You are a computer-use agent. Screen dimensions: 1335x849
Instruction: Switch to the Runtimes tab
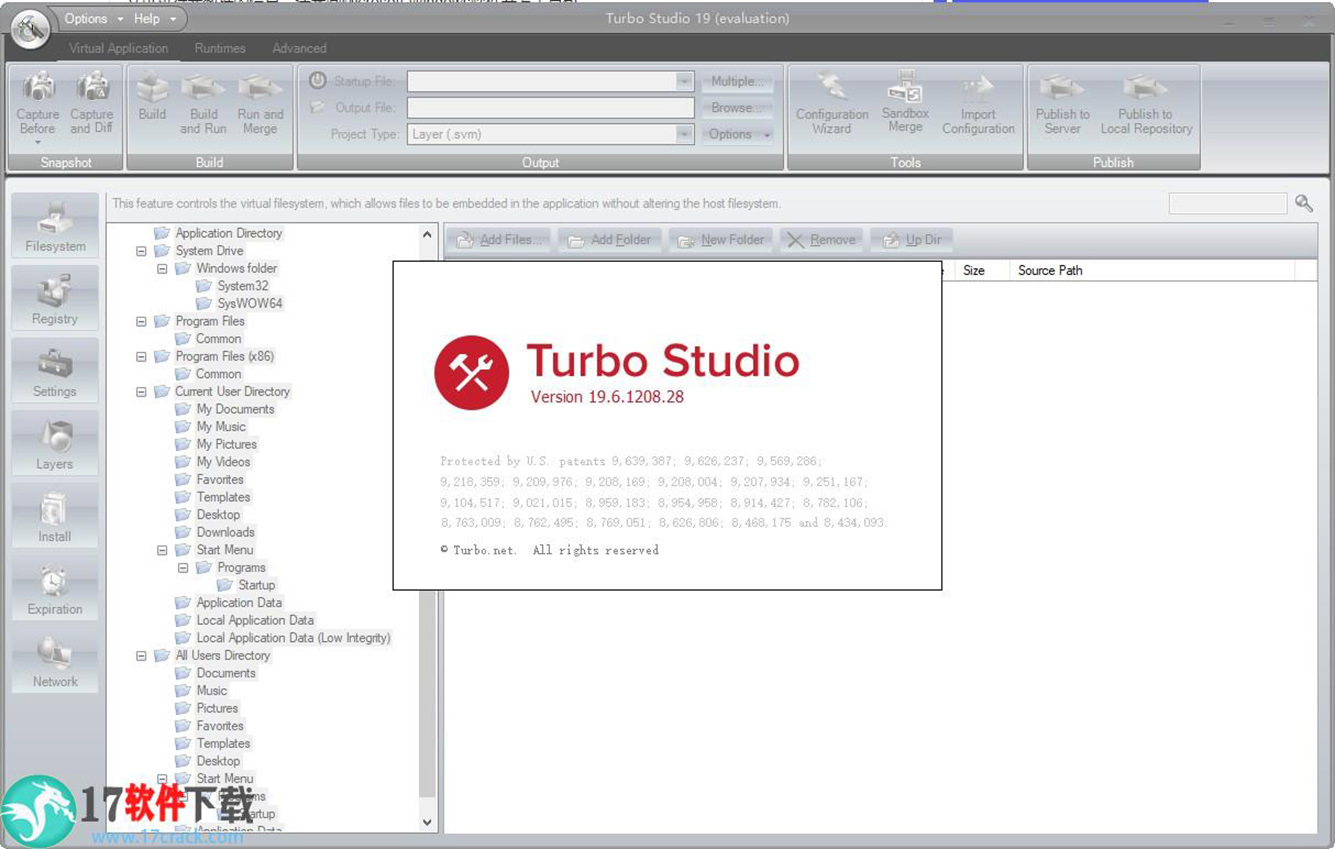(220, 48)
